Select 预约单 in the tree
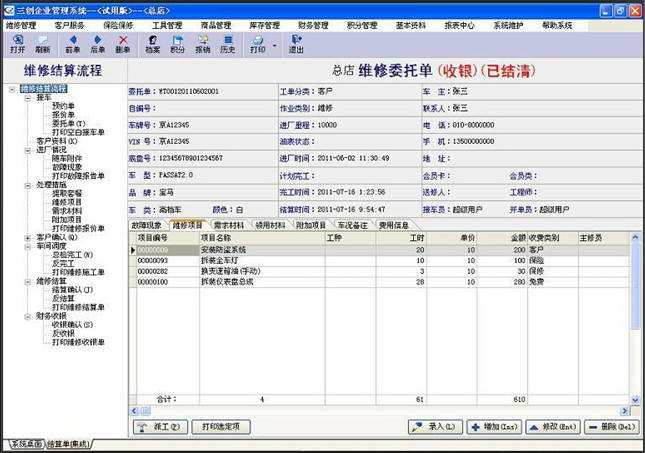645x453 pixels. coord(63,106)
